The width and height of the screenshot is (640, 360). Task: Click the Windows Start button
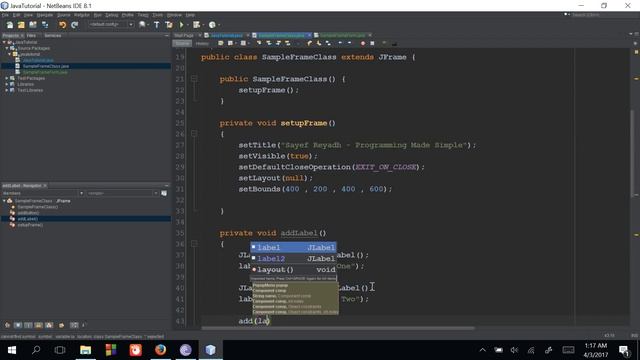[x=11, y=350]
